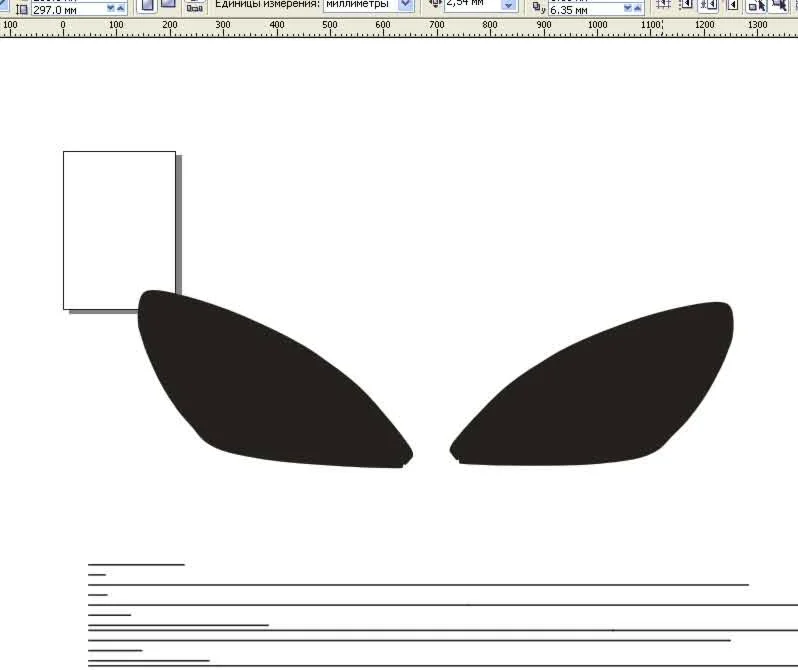
Task: Enable Dynamic Guides icon
Action: tap(732, 5)
